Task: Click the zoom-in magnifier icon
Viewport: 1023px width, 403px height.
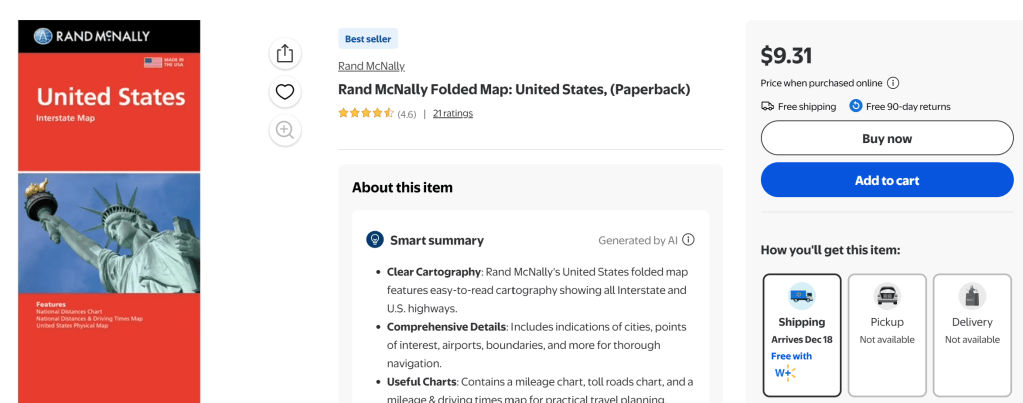Action: (285, 129)
